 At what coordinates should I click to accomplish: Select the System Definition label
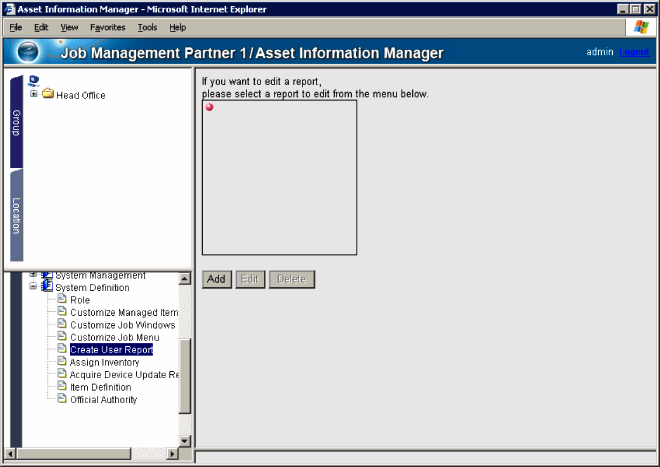point(92,288)
